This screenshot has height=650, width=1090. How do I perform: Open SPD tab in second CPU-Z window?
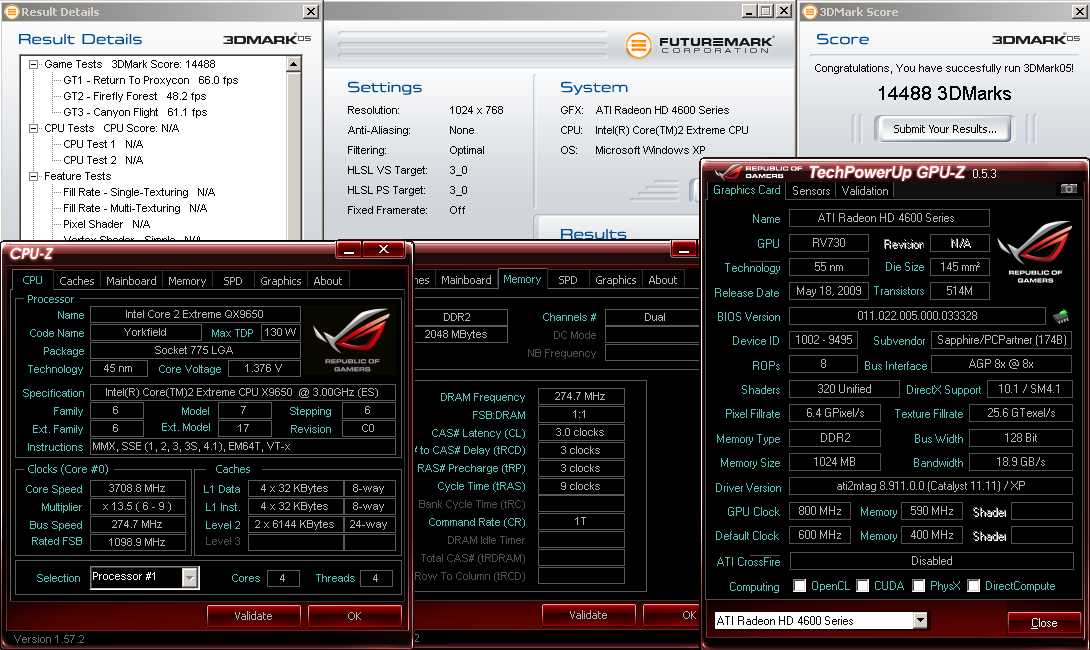pos(568,279)
